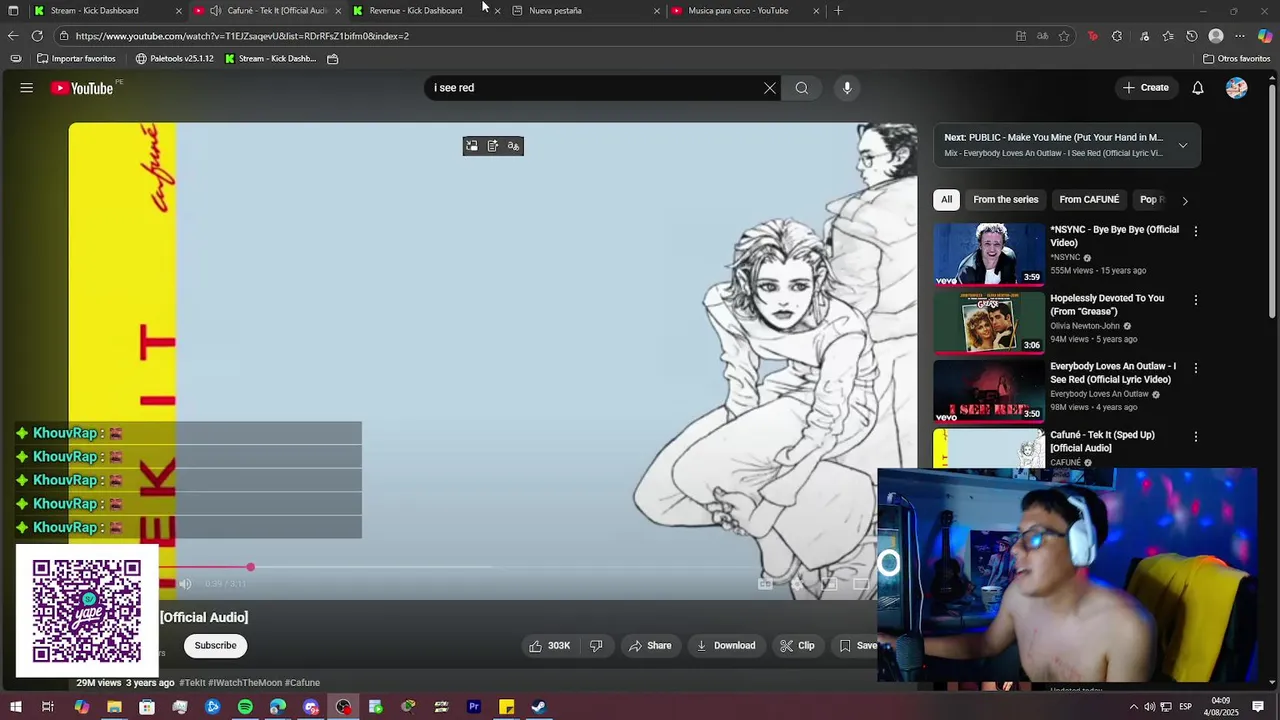Click the #TekIt hashtag link

pyautogui.click(x=192, y=683)
